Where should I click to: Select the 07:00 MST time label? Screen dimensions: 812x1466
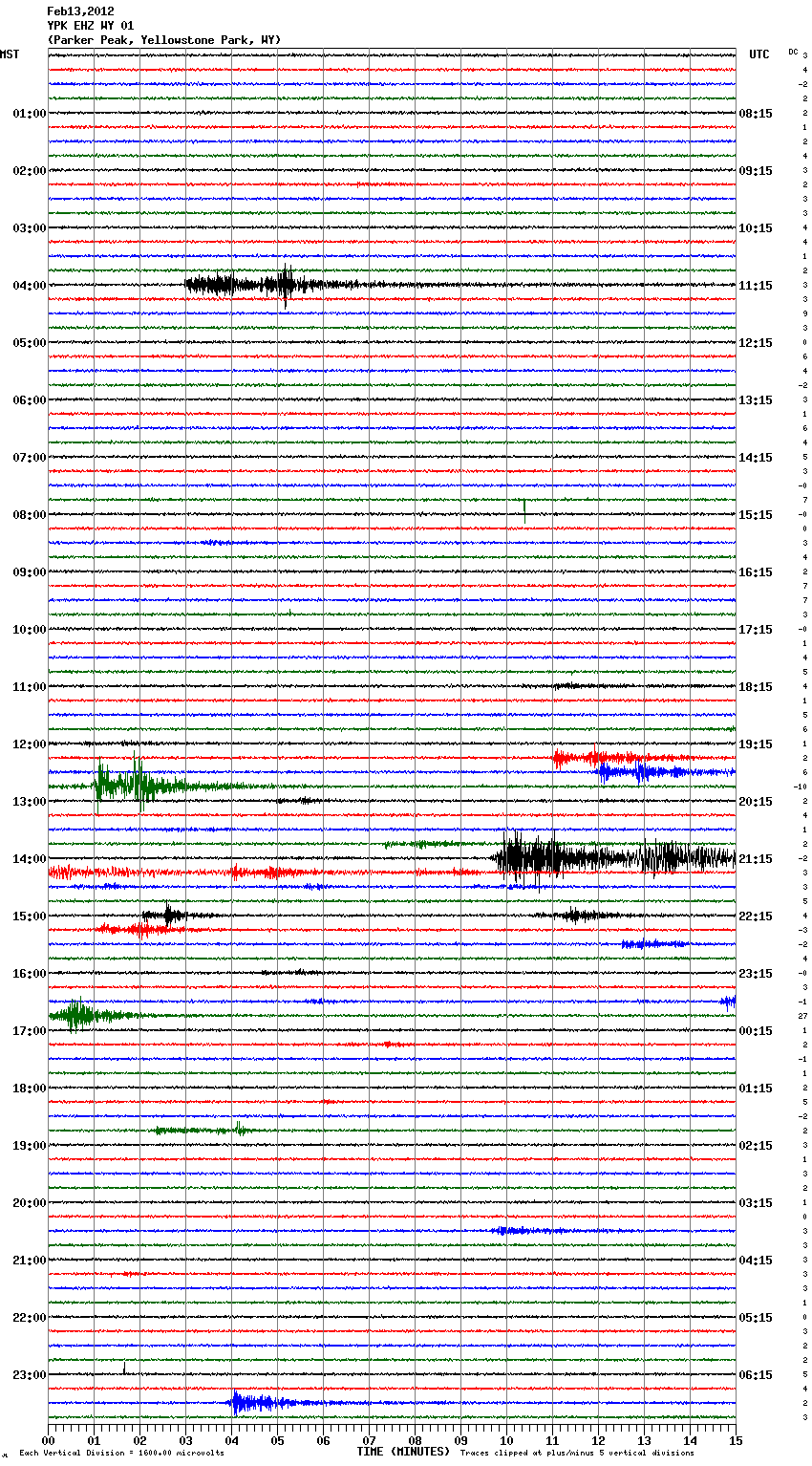[30, 458]
